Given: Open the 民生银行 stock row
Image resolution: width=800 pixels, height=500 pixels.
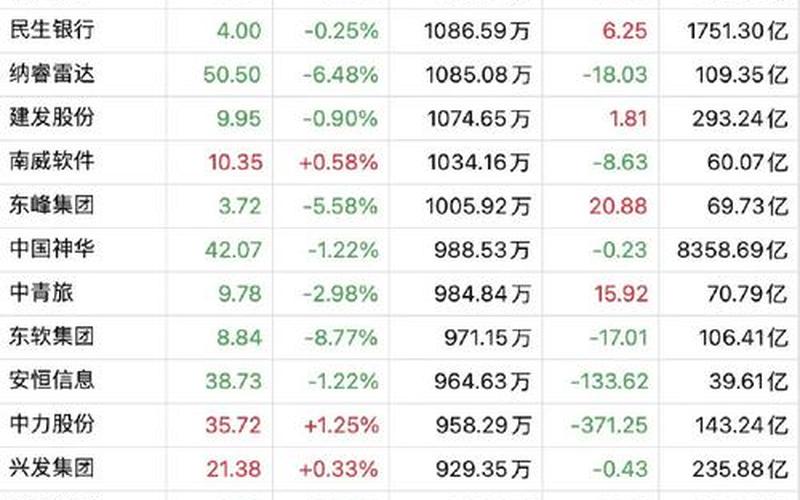Looking at the screenshot, I should (51, 30).
